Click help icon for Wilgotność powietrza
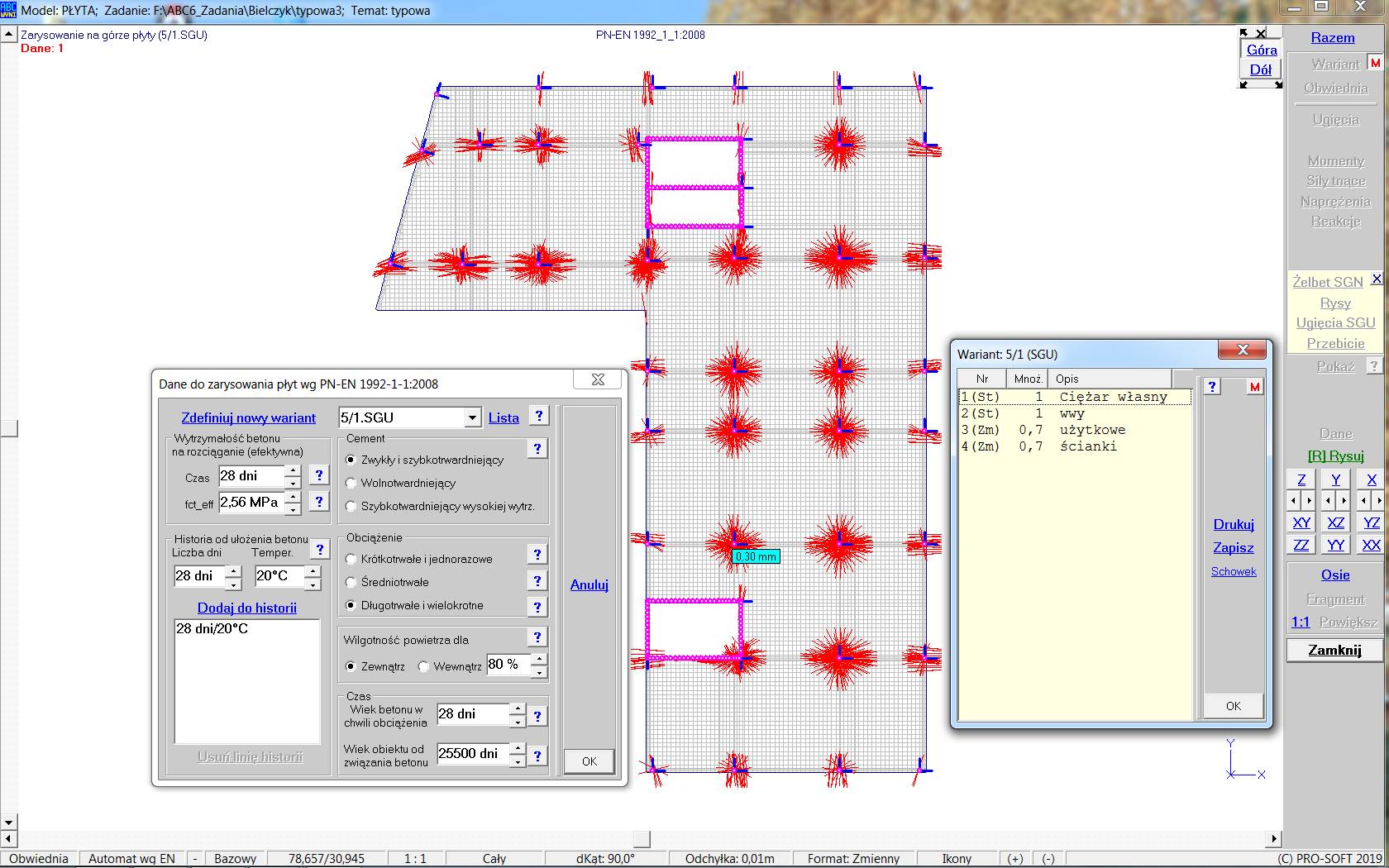Viewport: 1389px width, 868px height. coord(537,637)
